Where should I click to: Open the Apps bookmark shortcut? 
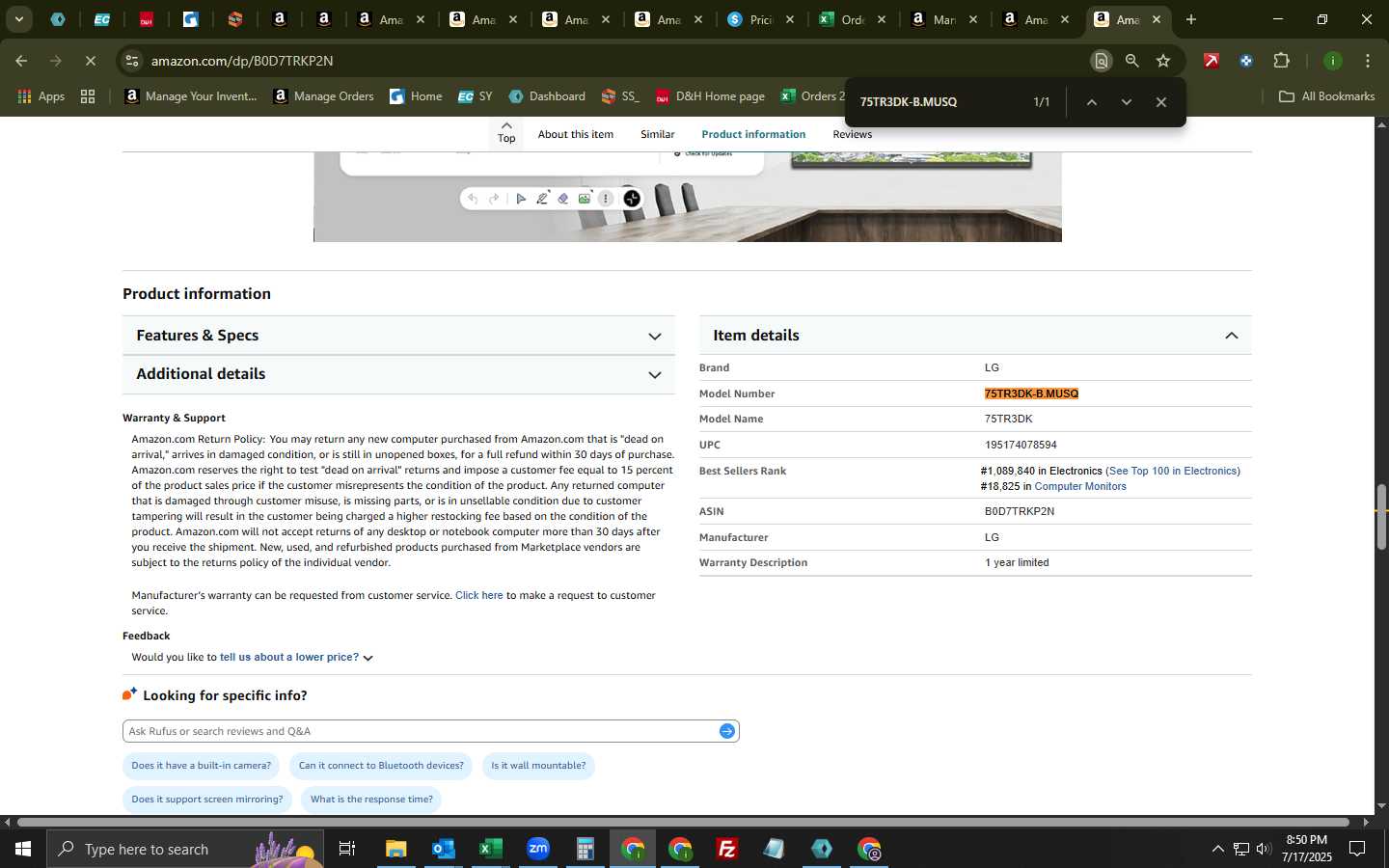click(x=41, y=96)
